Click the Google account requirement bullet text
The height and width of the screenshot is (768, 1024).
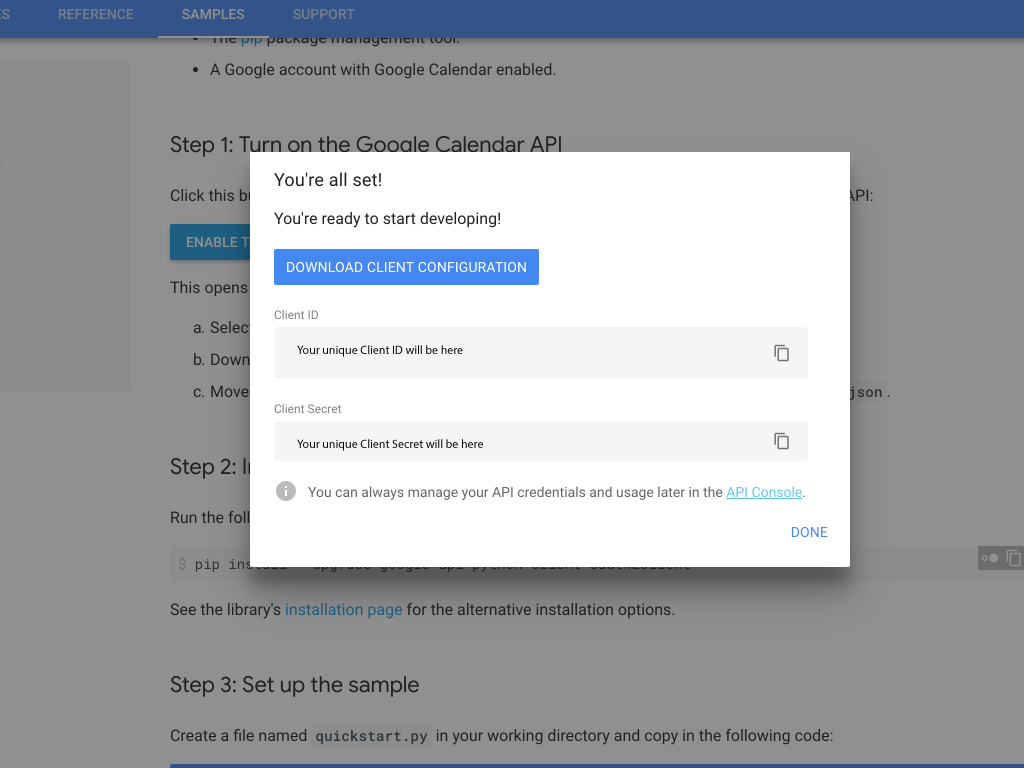coord(383,70)
